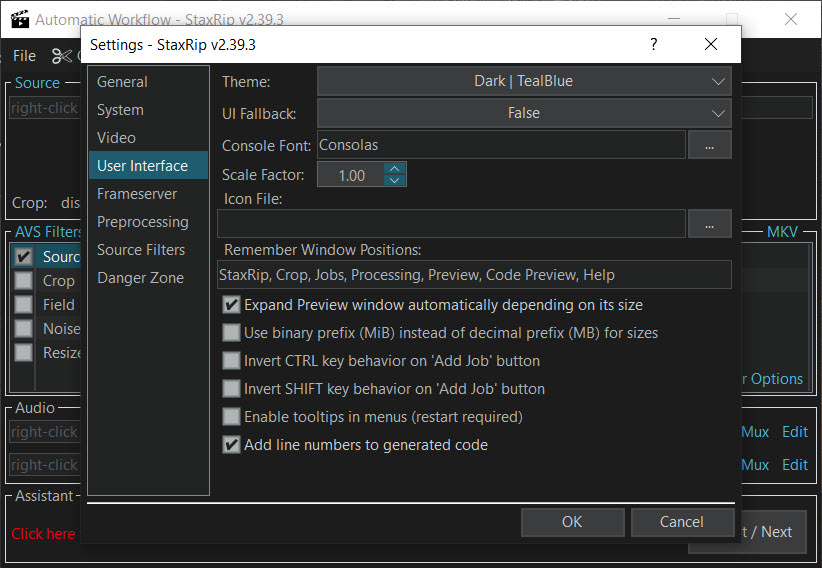Image resolution: width=822 pixels, height=568 pixels.
Task: Open the Frameserver settings page
Action: (148, 194)
